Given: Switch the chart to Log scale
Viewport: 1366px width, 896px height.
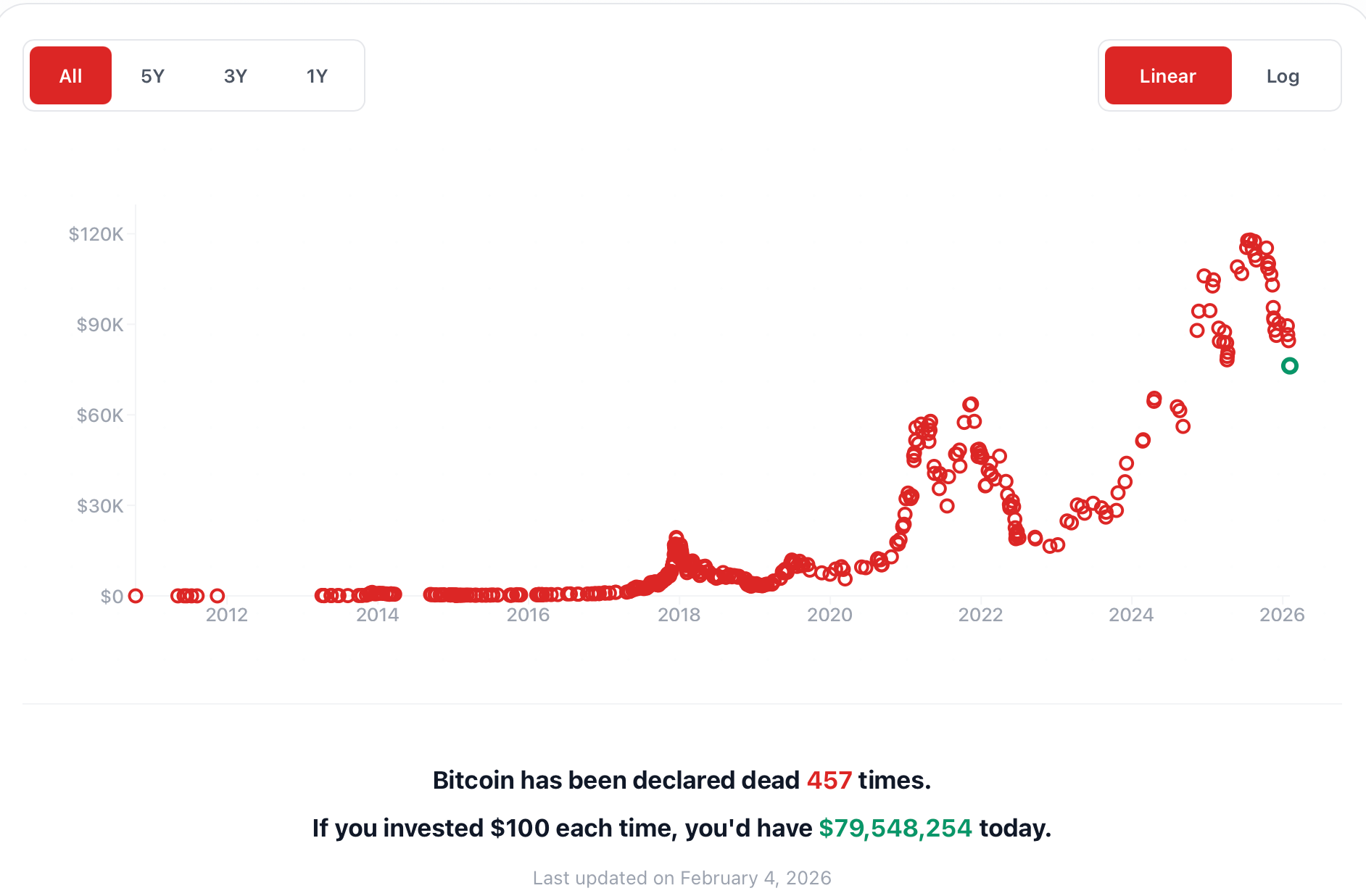Looking at the screenshot, I should pyautogui.click(x=1282, y=75).
